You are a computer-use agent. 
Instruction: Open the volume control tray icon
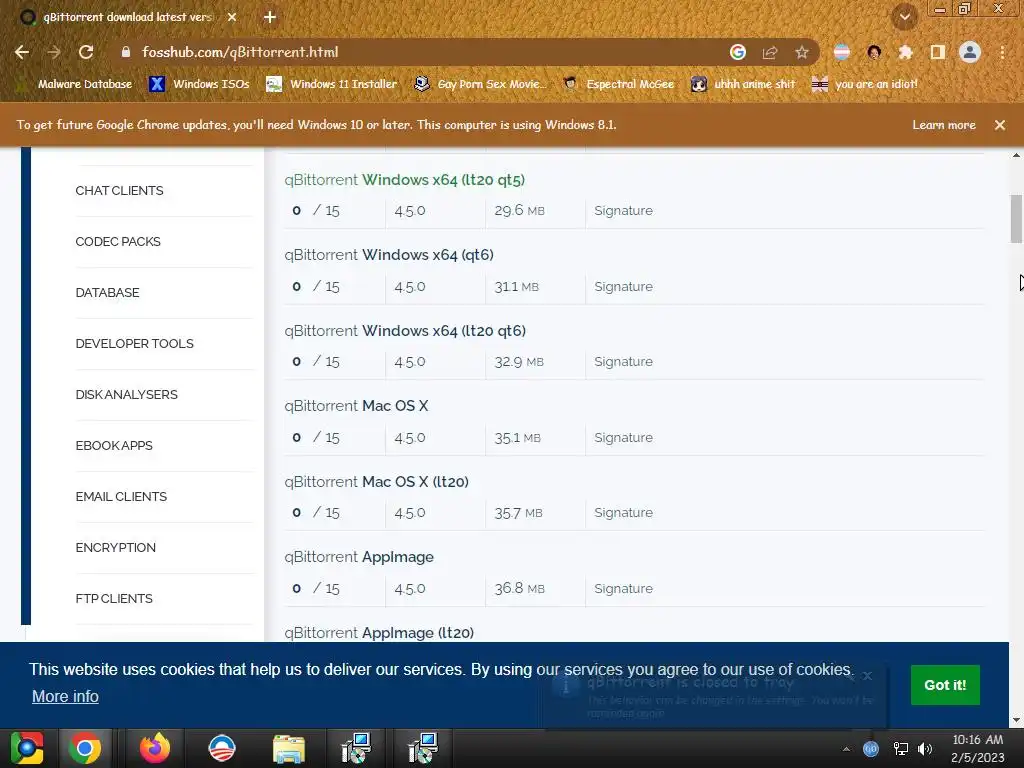(925, 749)
